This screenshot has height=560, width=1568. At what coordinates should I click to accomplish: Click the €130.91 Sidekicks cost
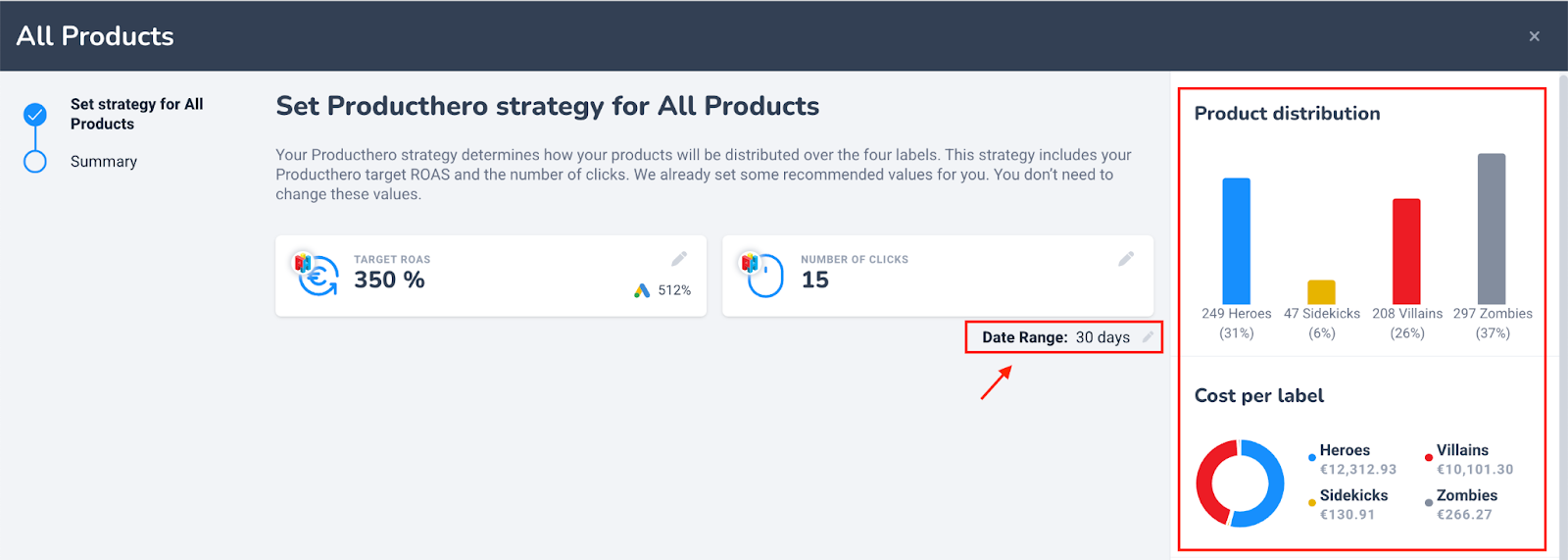[1347, 515]
